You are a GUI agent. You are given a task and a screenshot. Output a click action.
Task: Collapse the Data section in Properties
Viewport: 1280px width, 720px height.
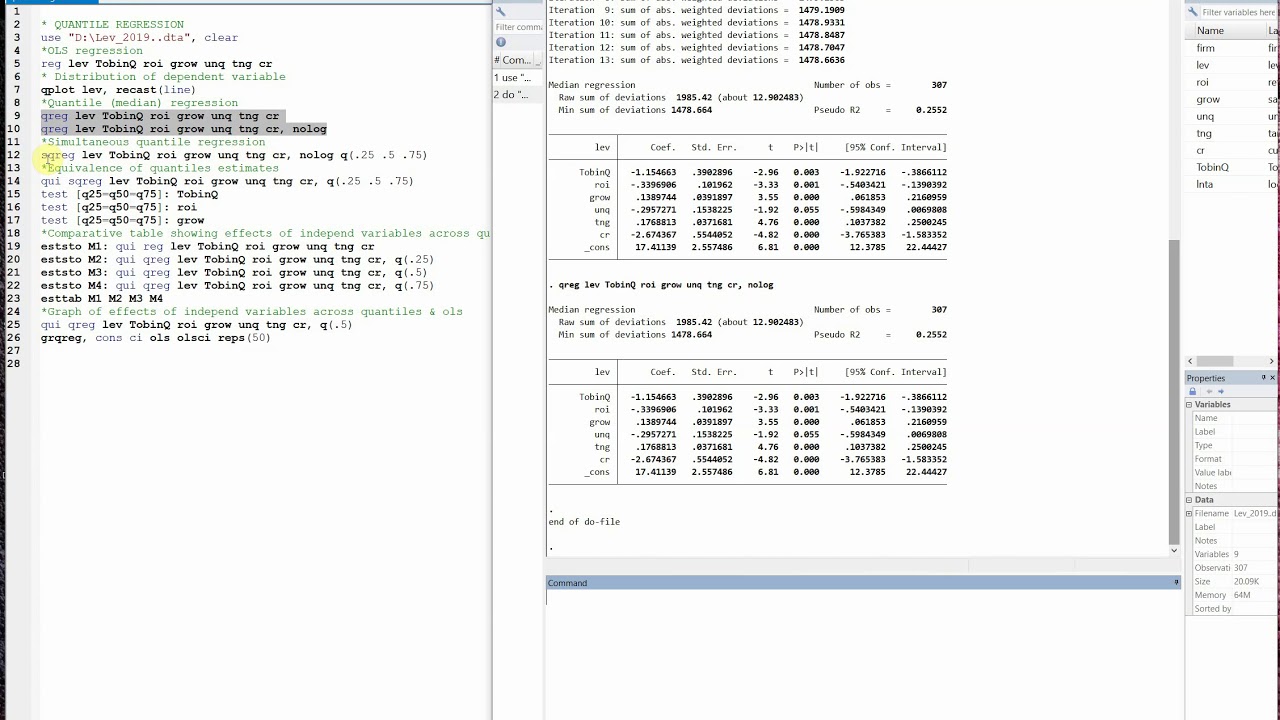tap(1189, 500)
